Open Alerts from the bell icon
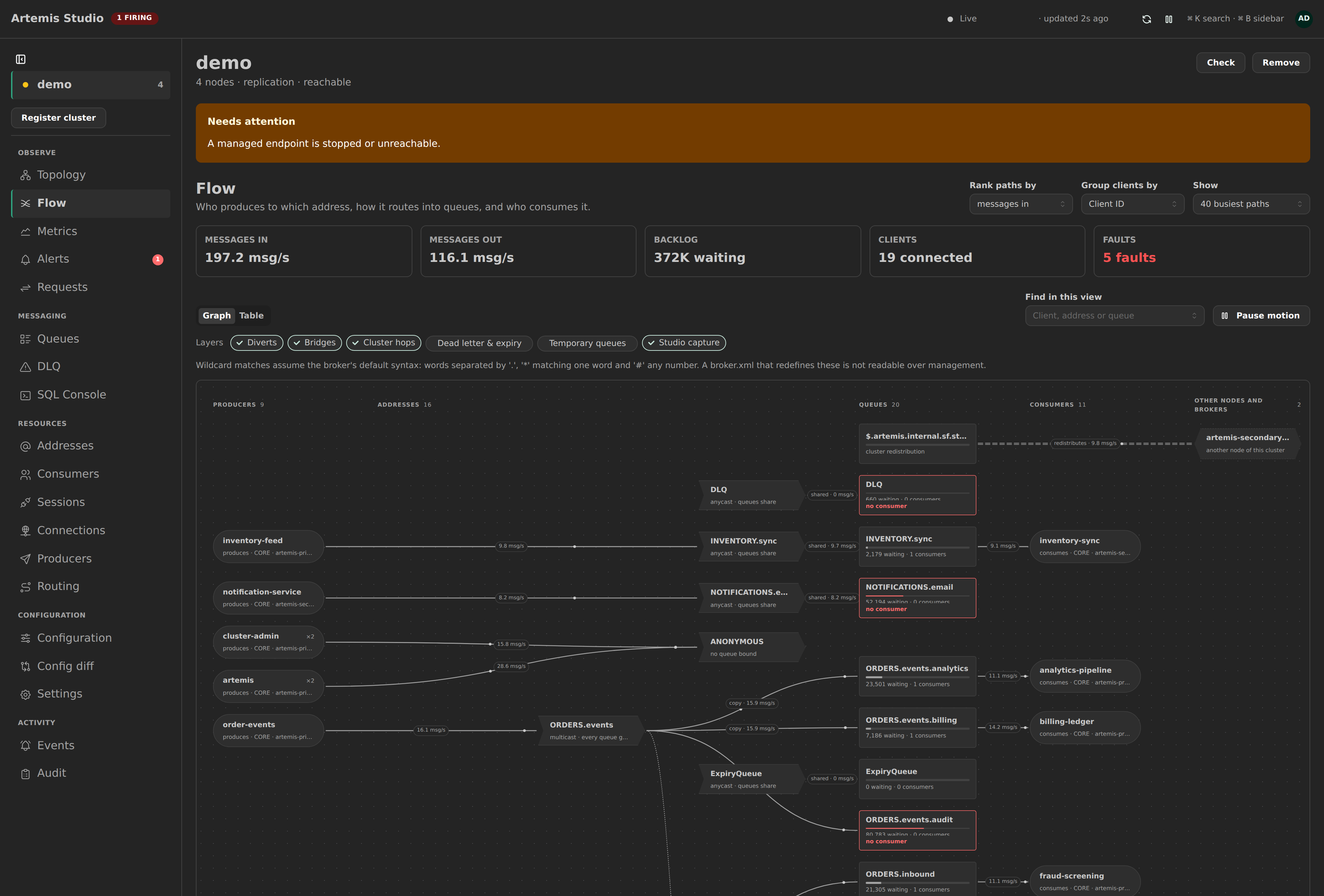Viewport: 1324px width, 896px height. coord(25,259)
